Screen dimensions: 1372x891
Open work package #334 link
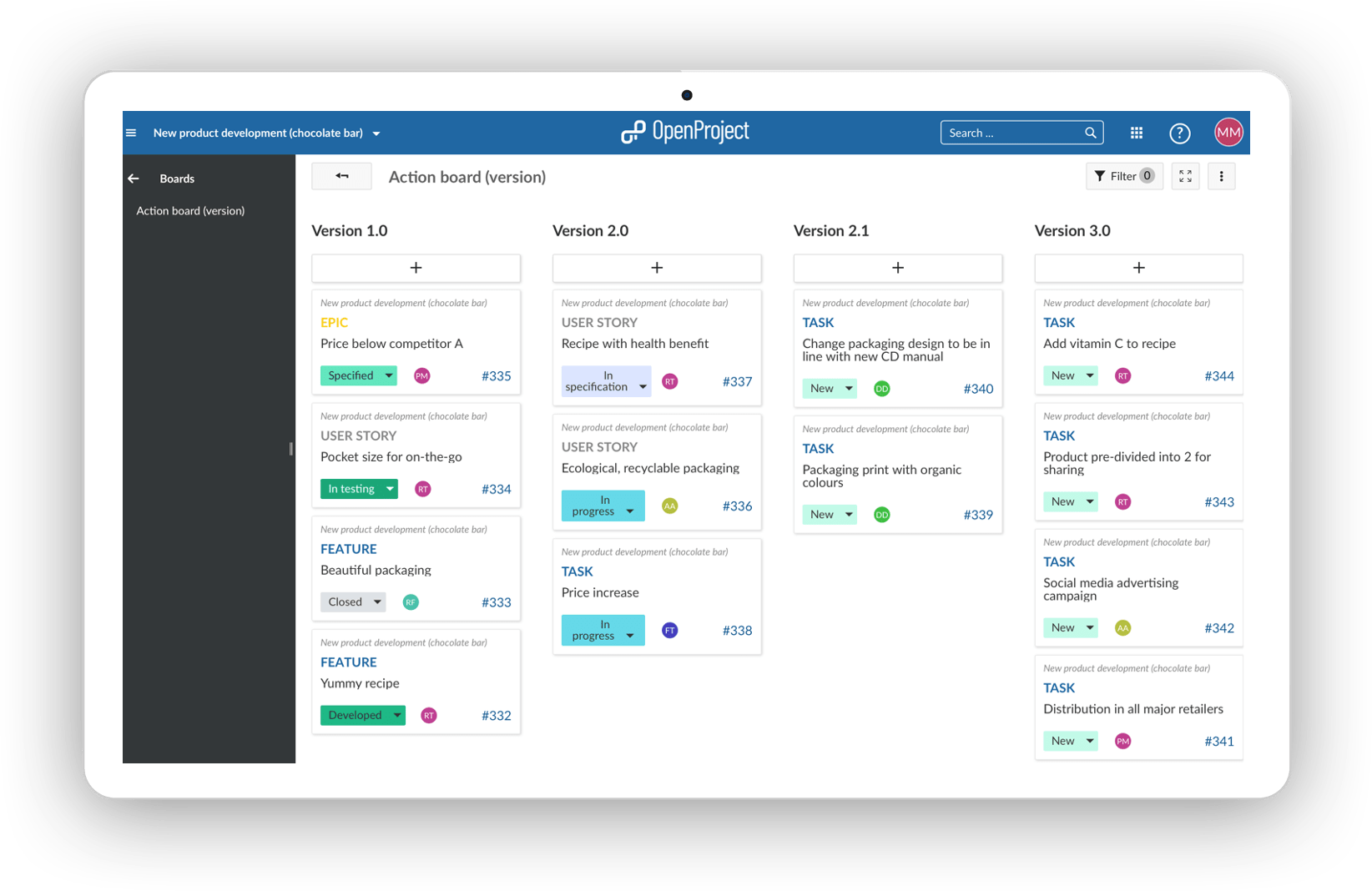tap(497, 490)
